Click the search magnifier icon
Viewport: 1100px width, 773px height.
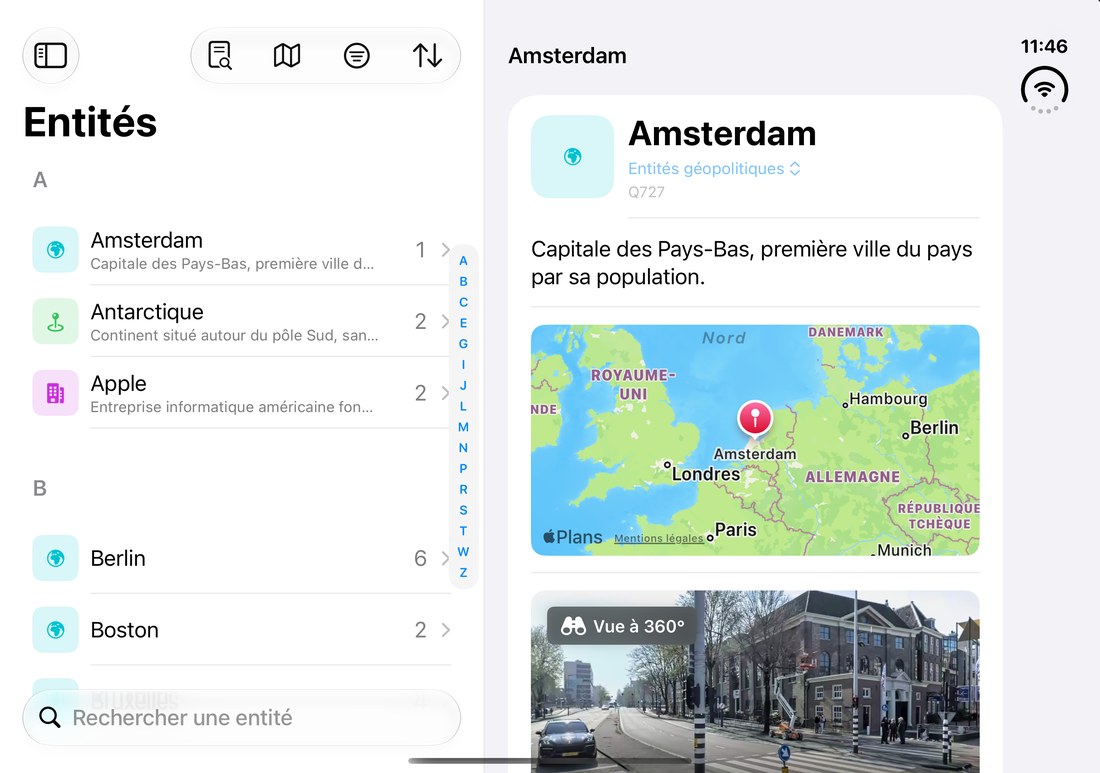point(49,717)
